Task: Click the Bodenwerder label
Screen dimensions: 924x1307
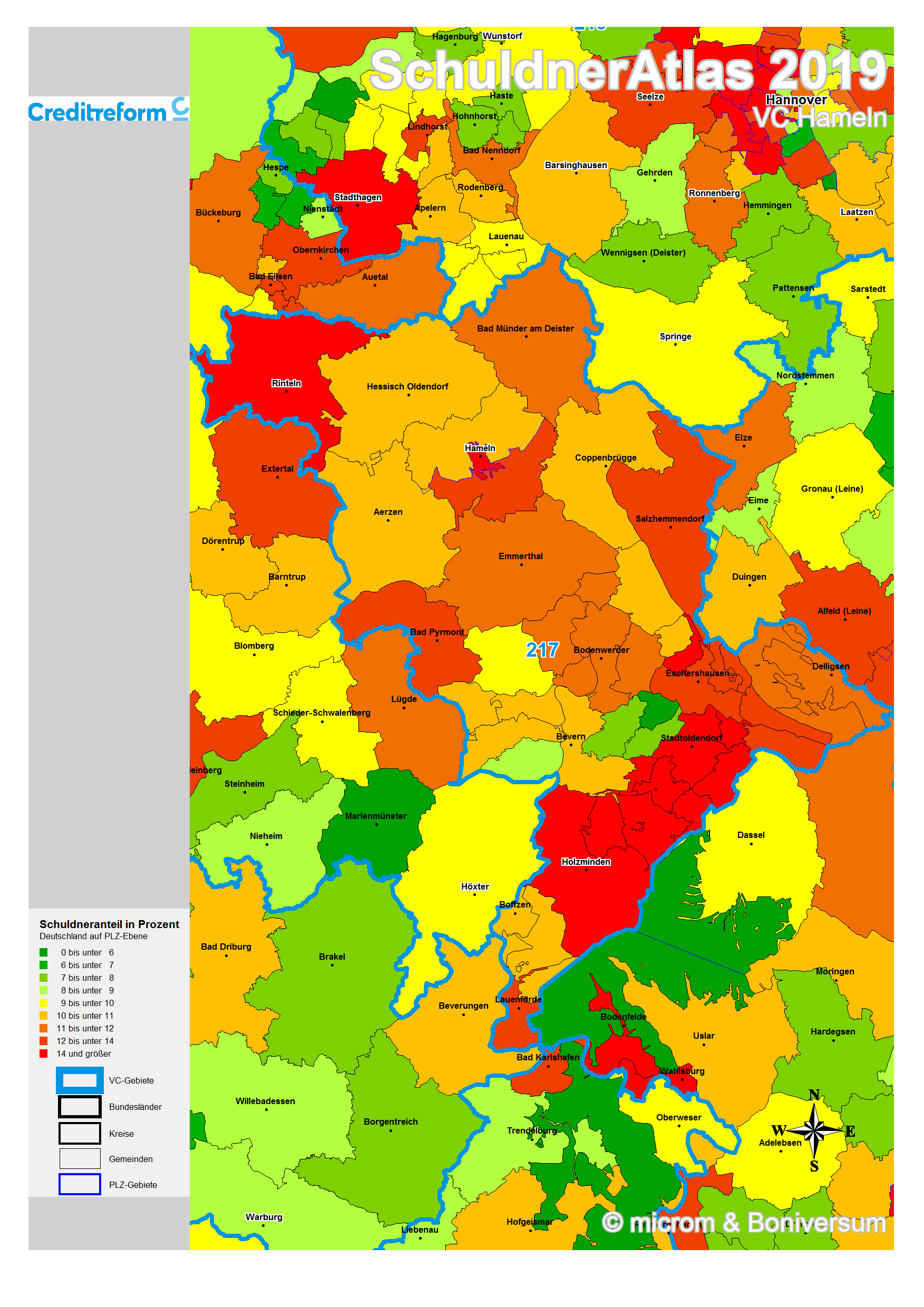Action: coord(601,649)
